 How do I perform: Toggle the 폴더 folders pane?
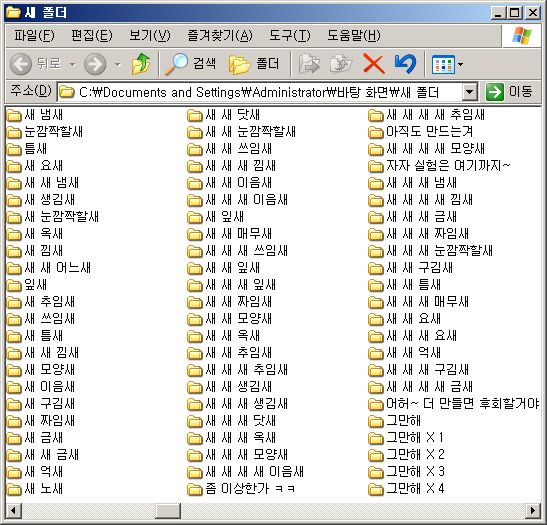254,64
